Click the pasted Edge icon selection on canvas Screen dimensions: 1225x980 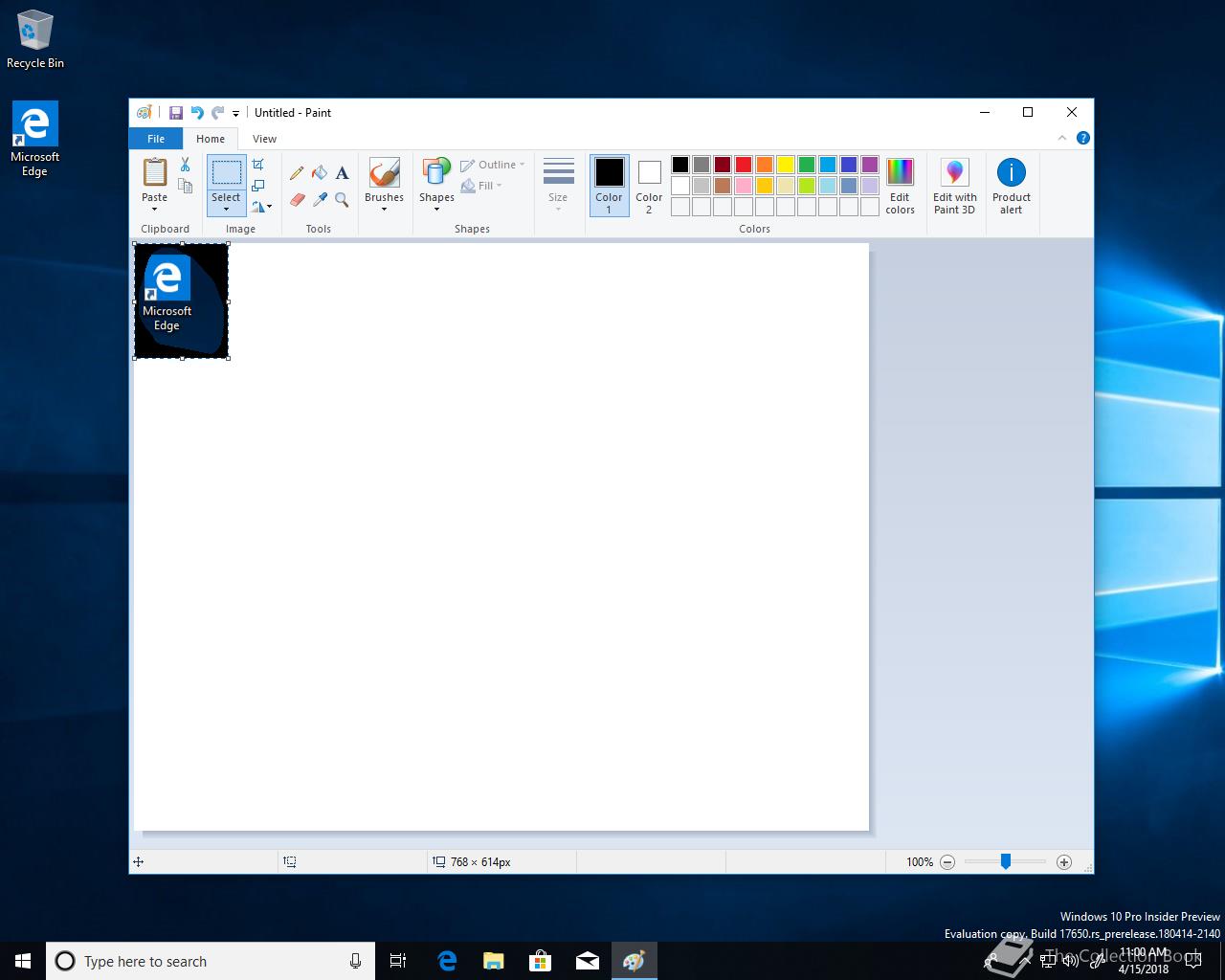coord(181,301)
